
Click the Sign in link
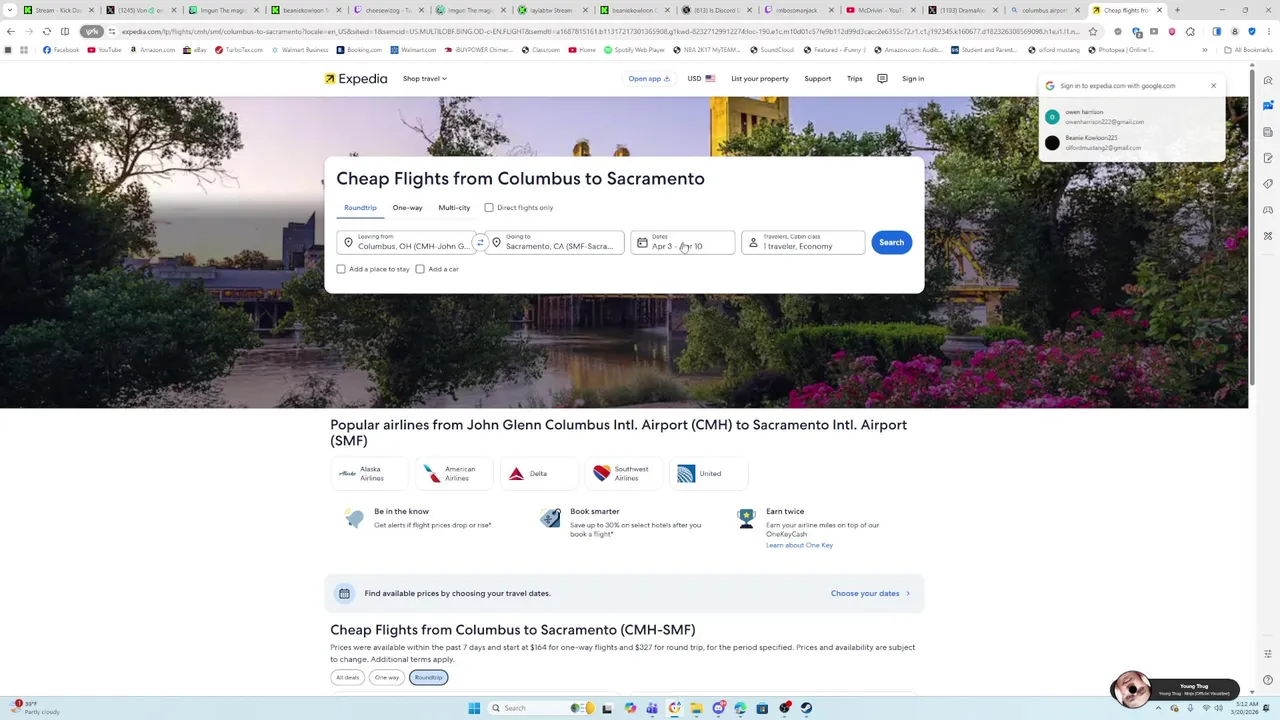(x=913, y=79)
